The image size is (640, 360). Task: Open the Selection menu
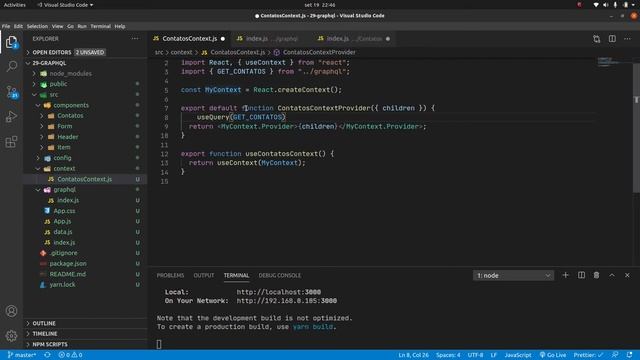coord(37,26)
